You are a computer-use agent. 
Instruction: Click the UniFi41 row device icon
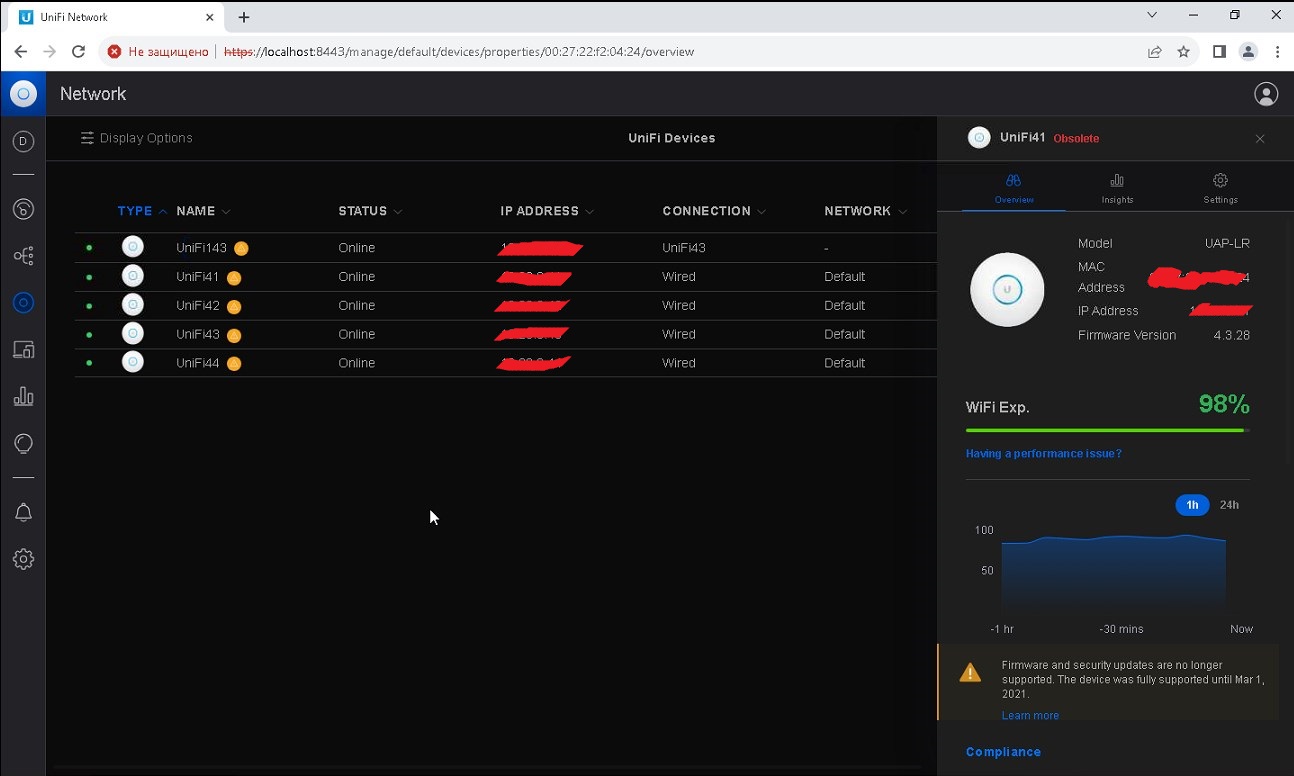(x=132, y=276)
